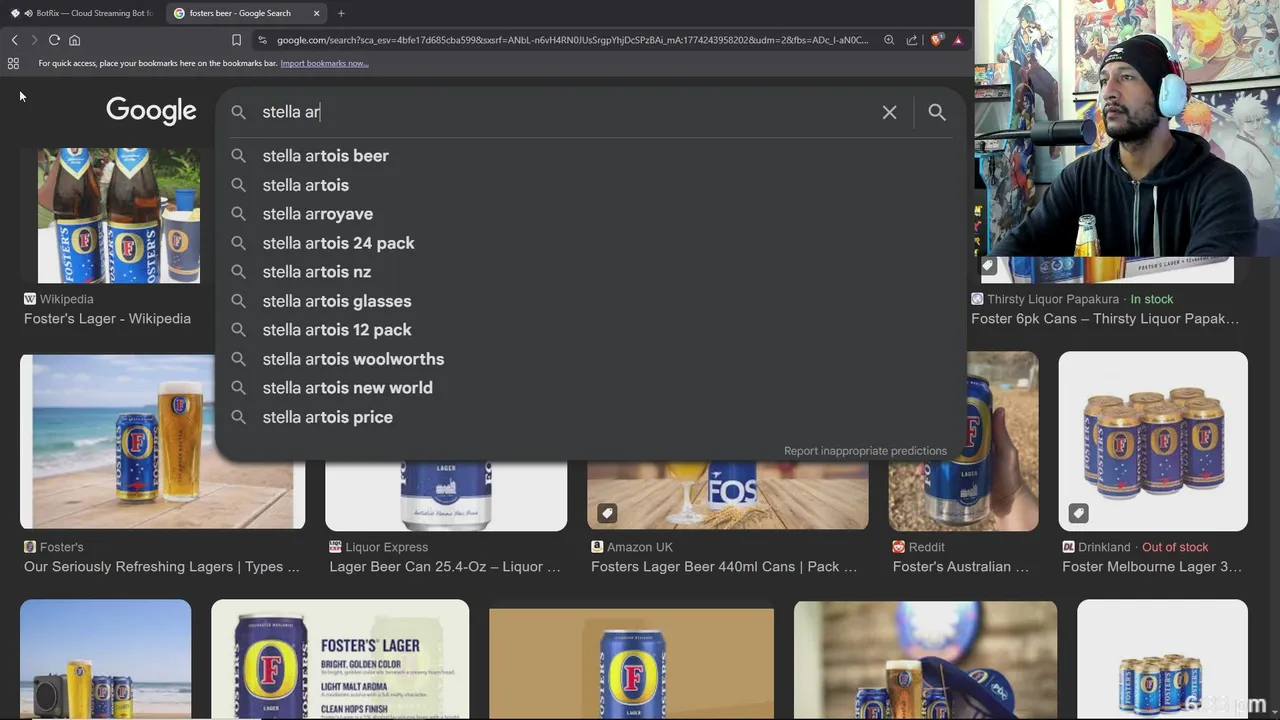Screen dimensions: 1280x720
Task: Click the search icon beside stella arroyave
Action: click(238, 214)
